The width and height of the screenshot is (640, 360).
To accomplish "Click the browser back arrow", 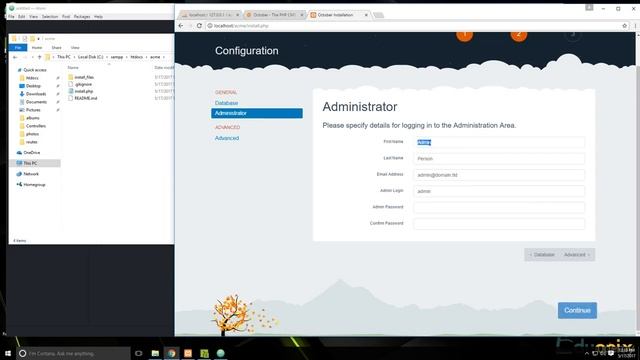I will (181, 26).
